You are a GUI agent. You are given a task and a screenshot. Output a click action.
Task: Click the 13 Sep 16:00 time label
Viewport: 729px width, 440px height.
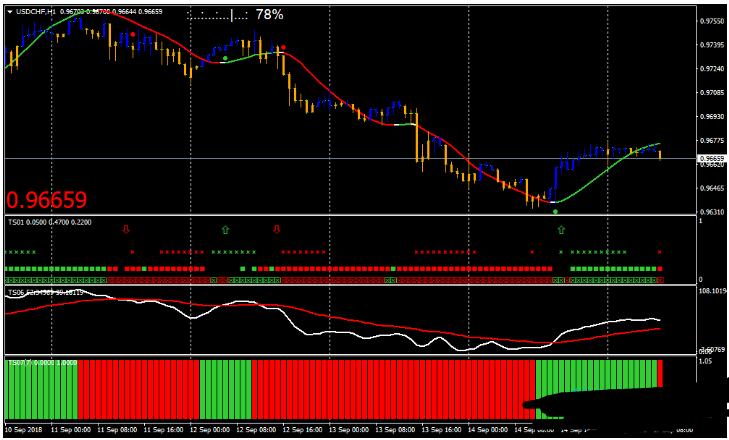441,429
